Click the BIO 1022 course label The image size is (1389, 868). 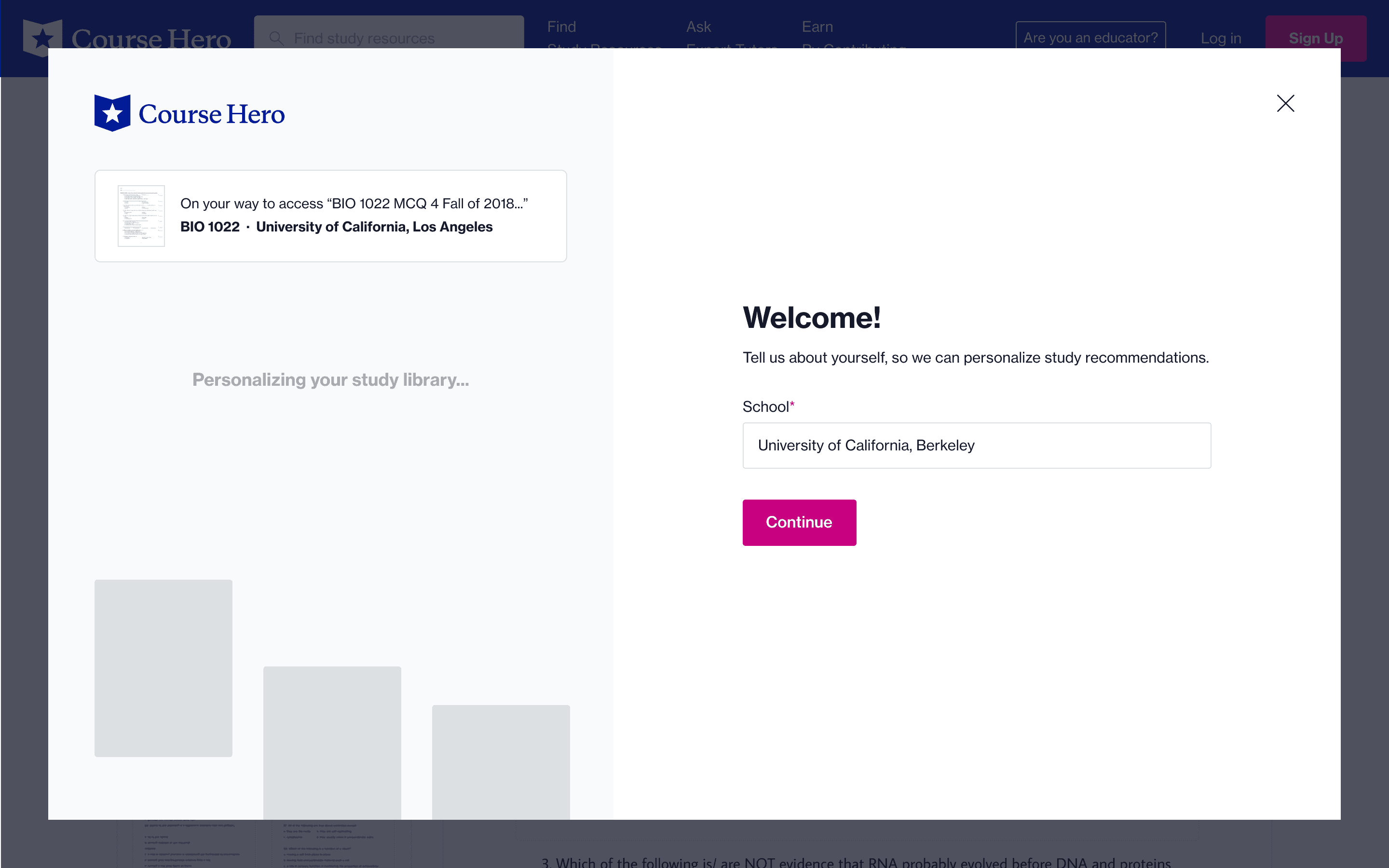(209, 227)
